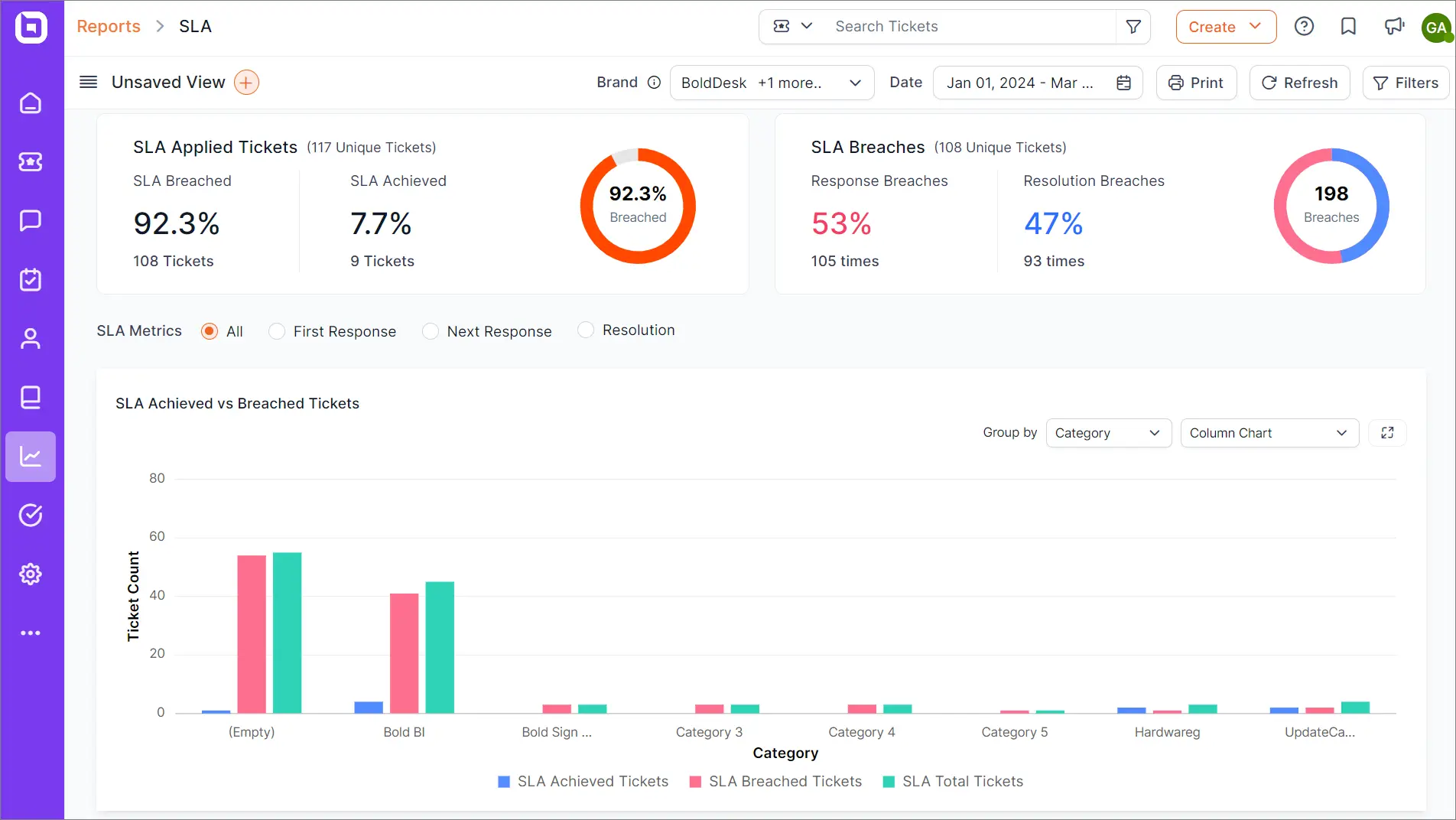Open the Knowledge Base book icon
This screenshot has height=820, width=1456.
coord(31,397)
